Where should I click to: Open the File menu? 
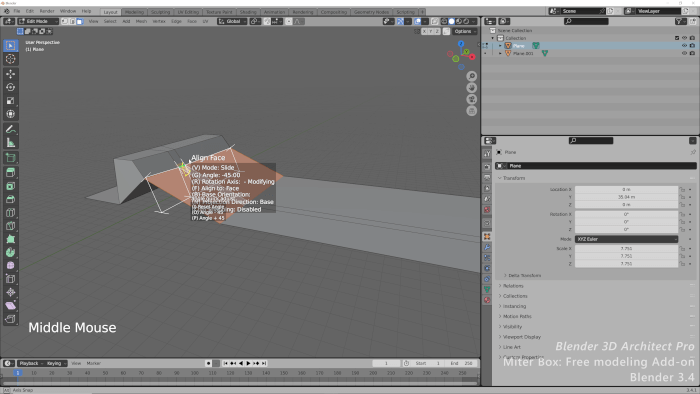[x=17, y=11]
